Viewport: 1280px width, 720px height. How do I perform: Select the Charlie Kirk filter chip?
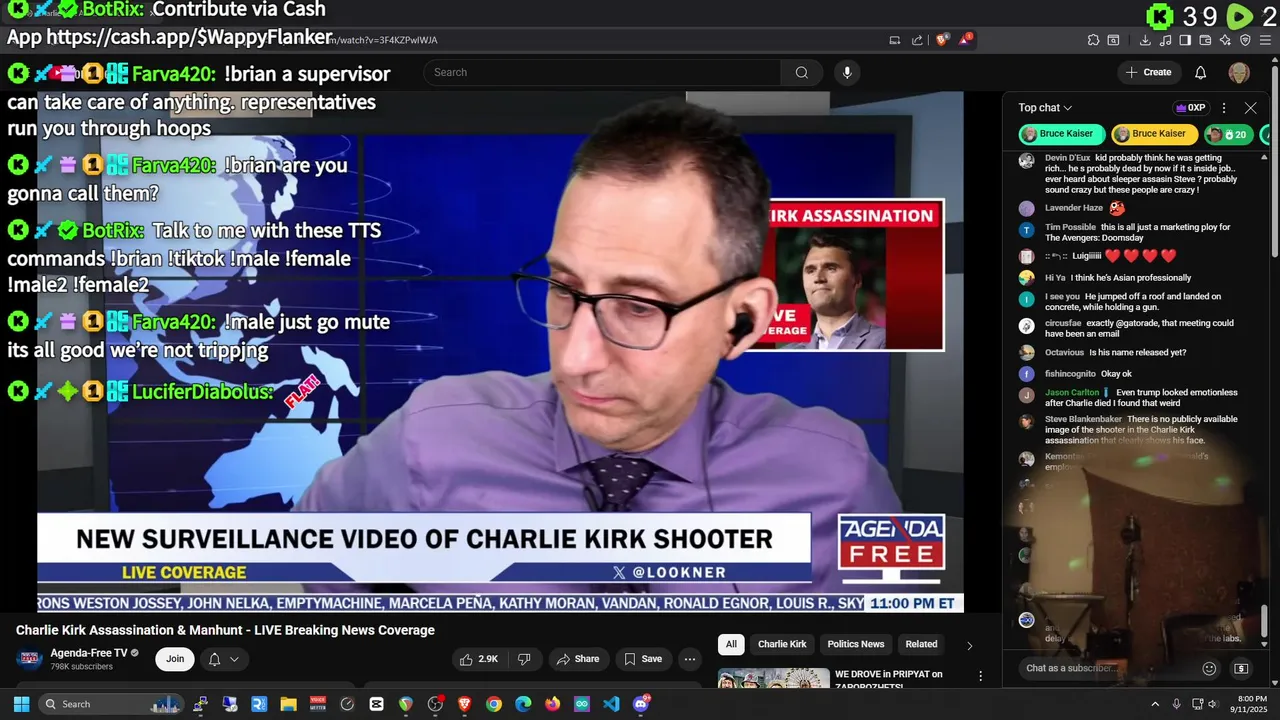click(x=782, y=644)
